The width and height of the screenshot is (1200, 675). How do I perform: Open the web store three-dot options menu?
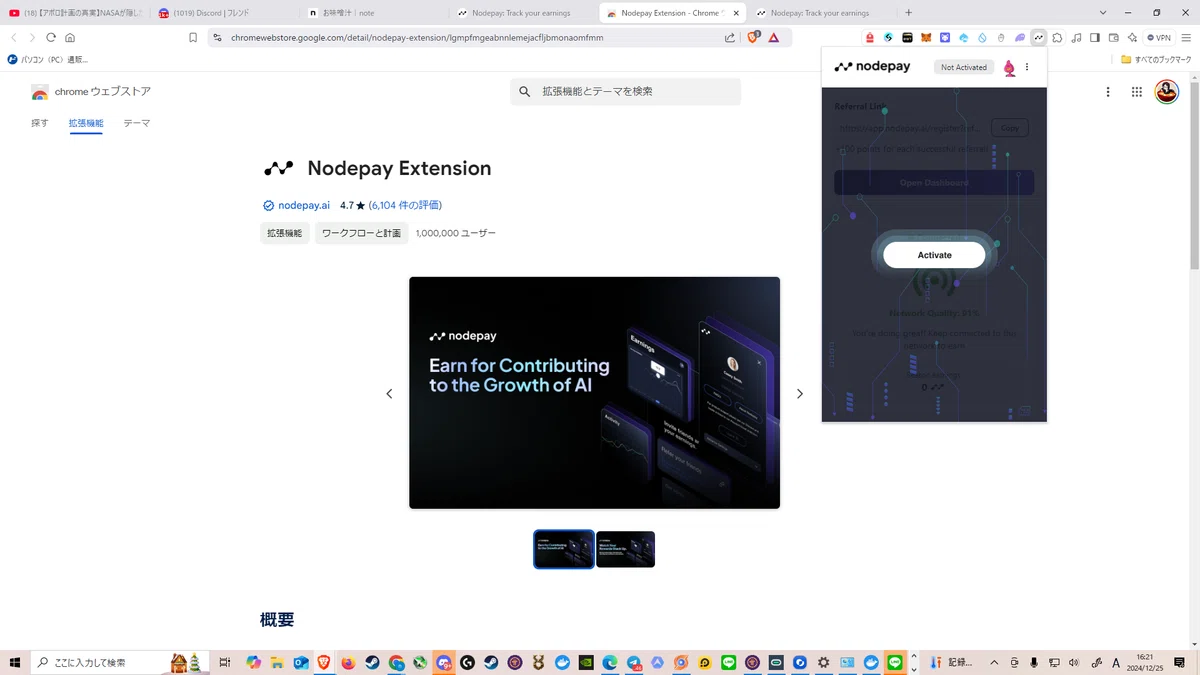coord(1107,92)
